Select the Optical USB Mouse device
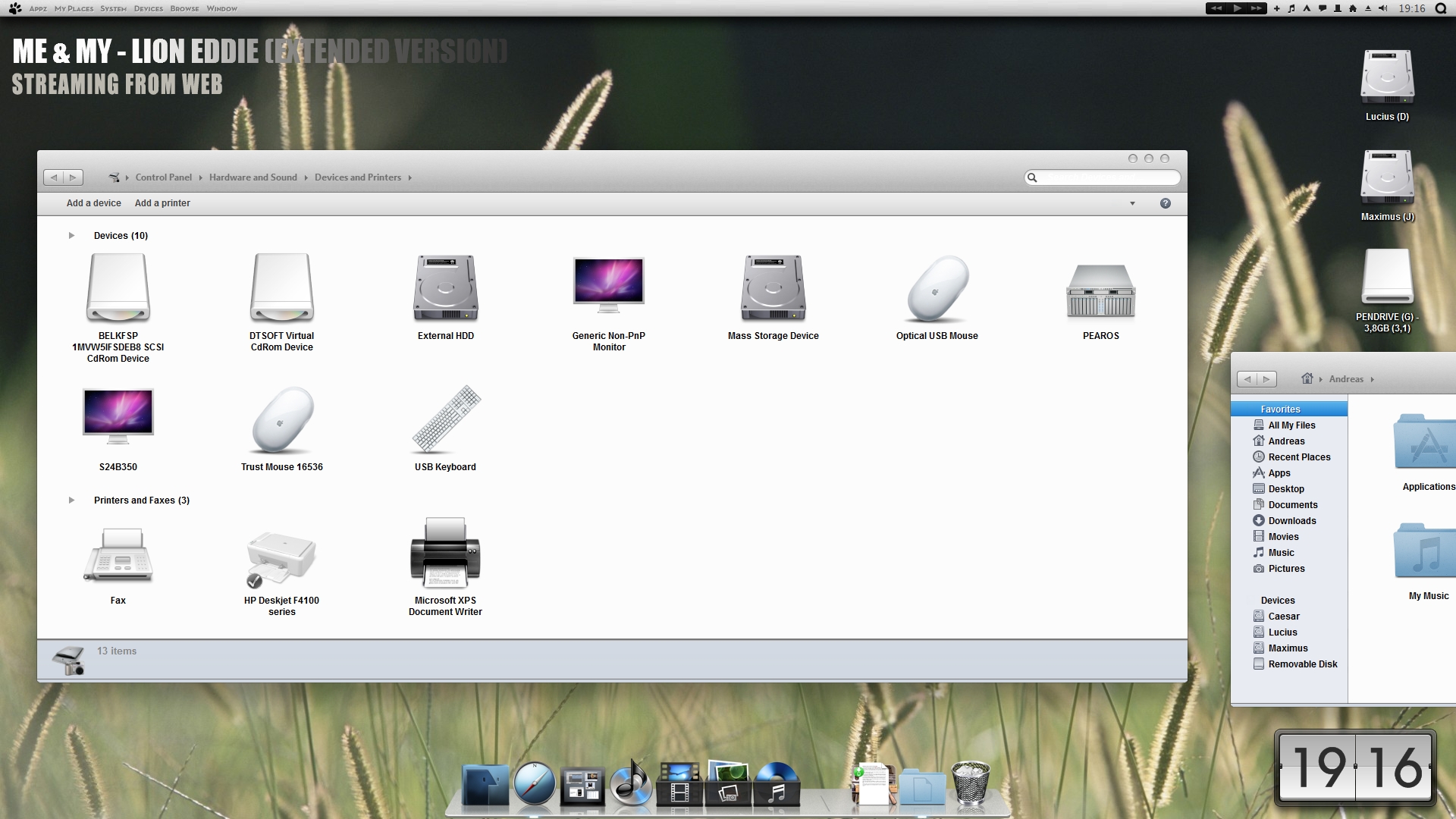The height and width of the screenshot is (819, 1456). pyautogui.click(x=937, y=289)
